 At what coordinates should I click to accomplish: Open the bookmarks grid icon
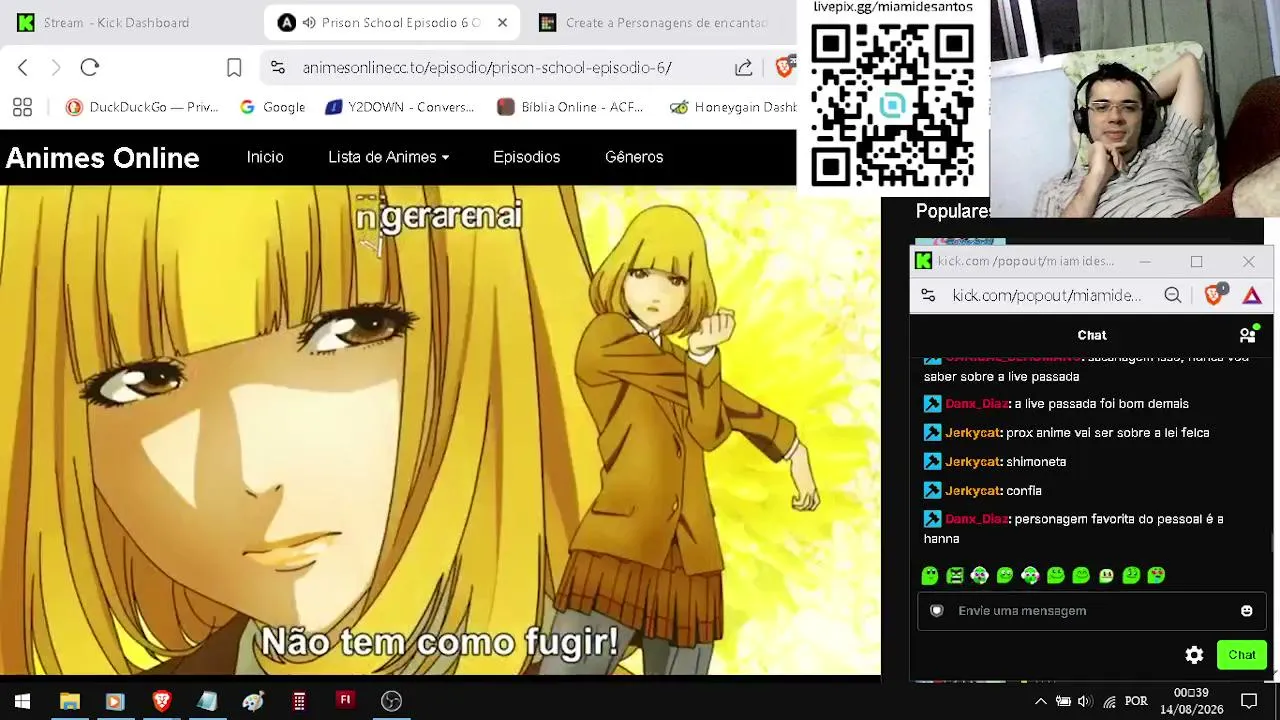22,107
